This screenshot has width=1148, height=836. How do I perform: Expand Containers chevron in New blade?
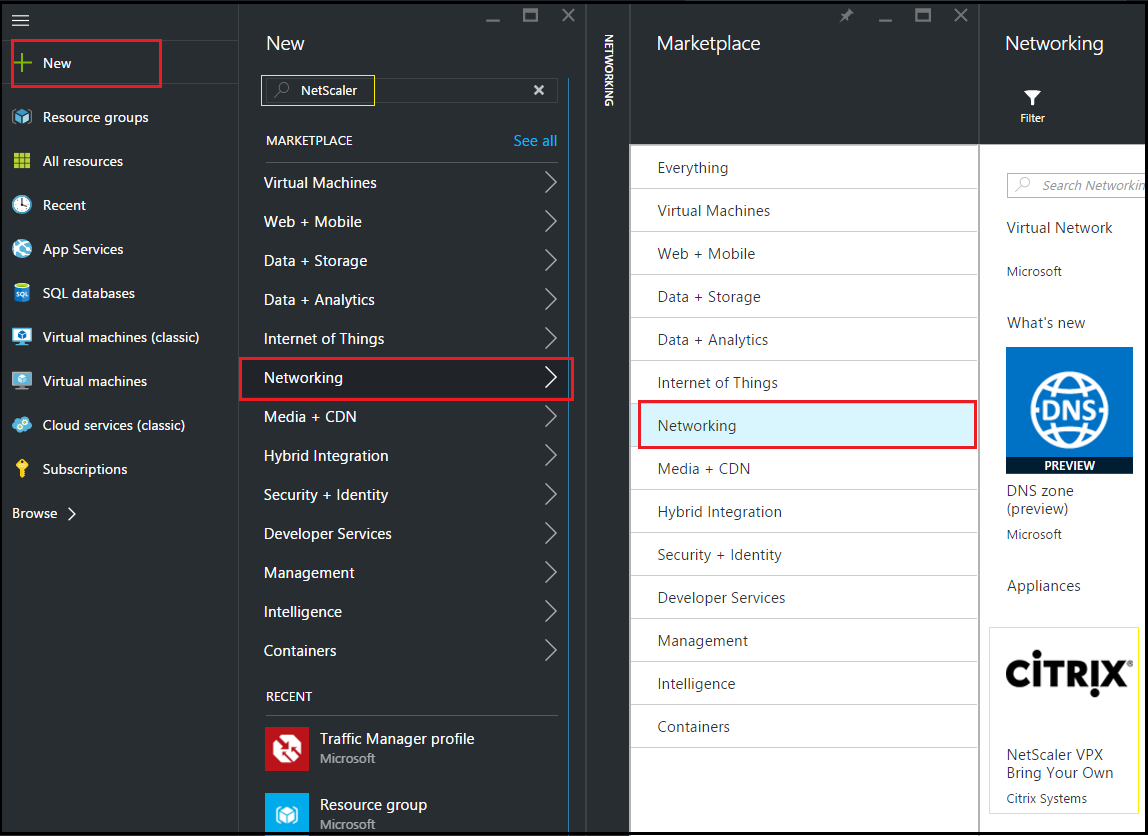click(551, 651)
